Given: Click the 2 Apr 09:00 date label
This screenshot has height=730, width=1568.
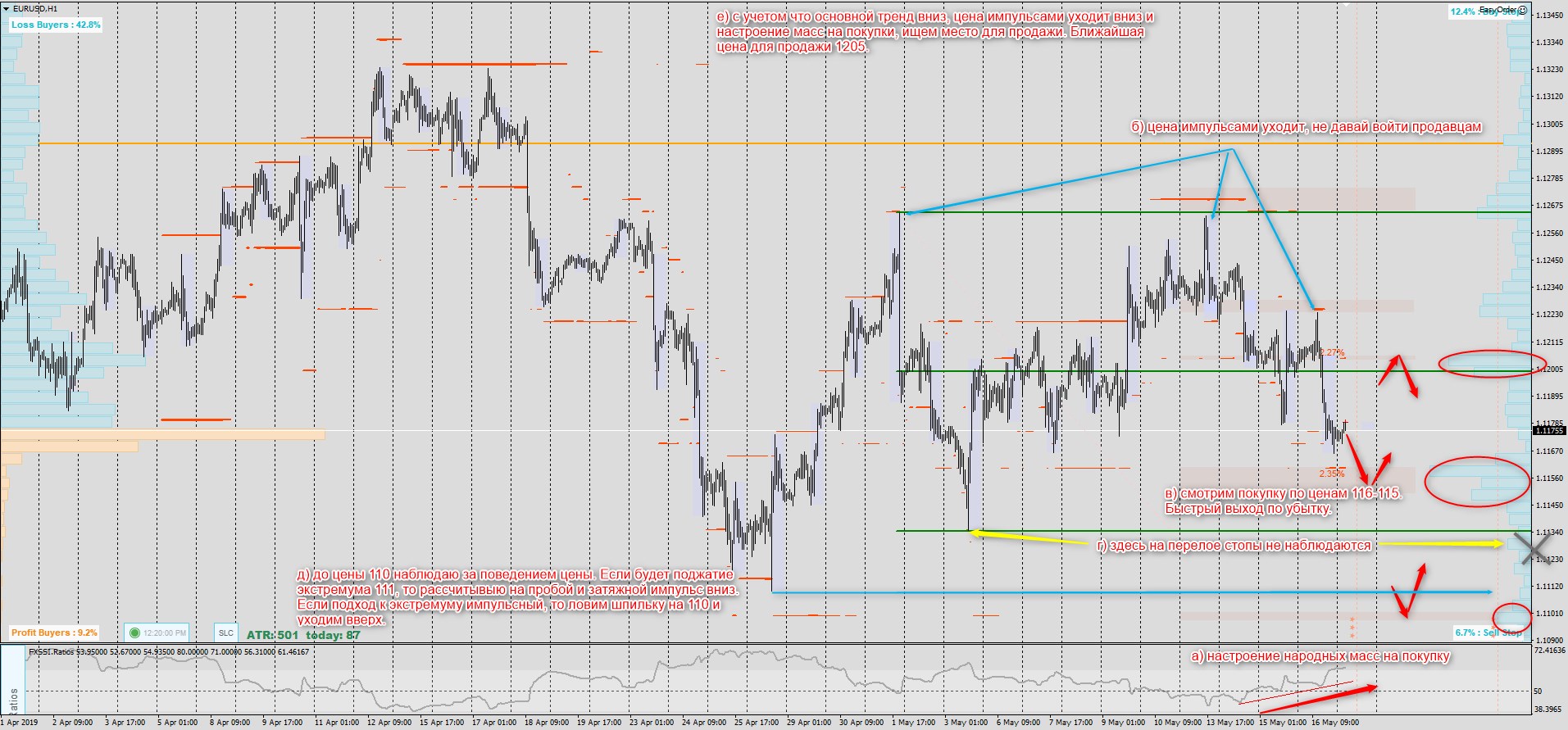Looking at the screenshot, I should [x=72, y=723].
